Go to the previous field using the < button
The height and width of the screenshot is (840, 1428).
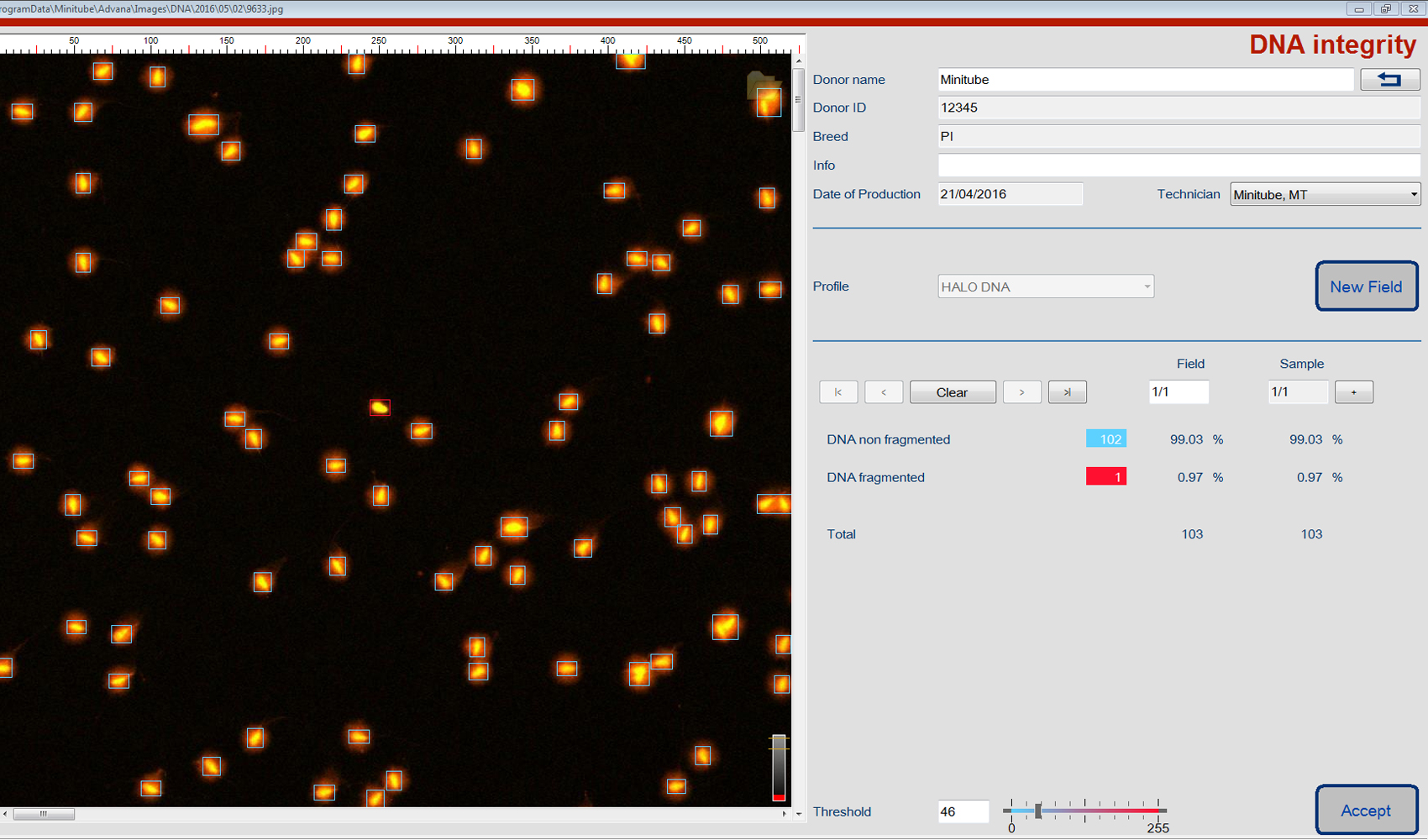(884, 392)
